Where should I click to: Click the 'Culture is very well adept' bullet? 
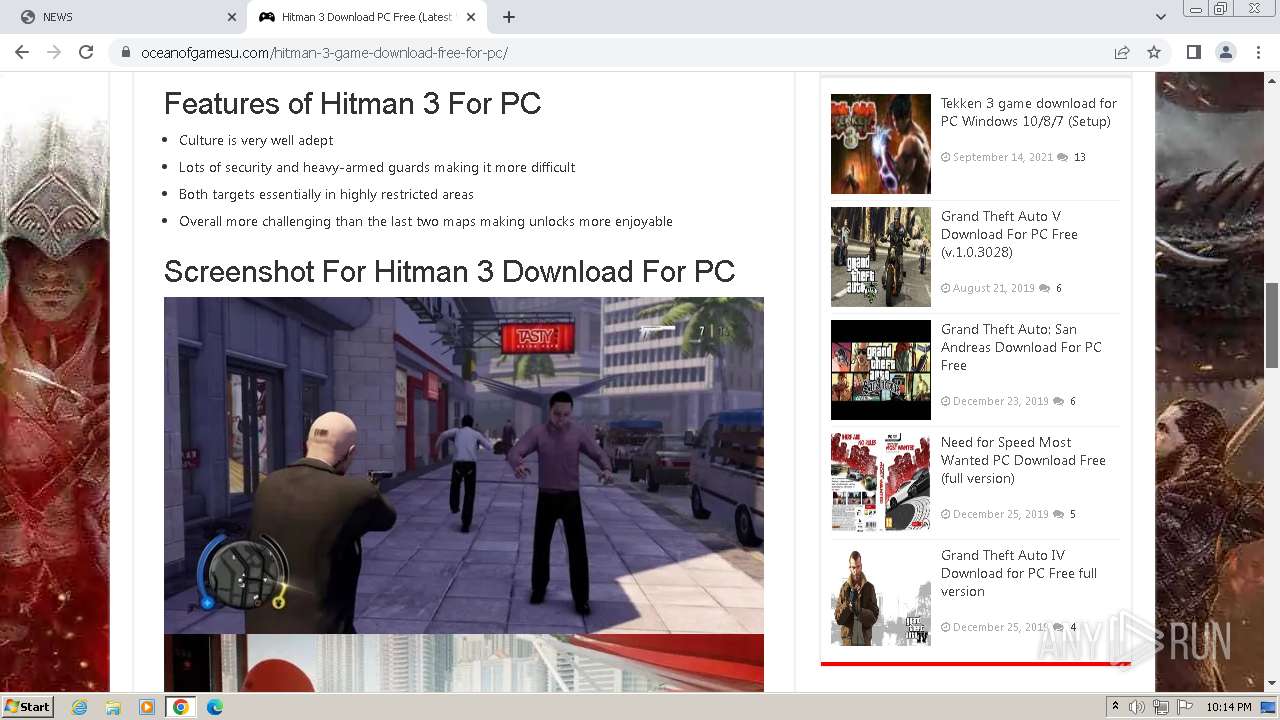click(256, 140)
